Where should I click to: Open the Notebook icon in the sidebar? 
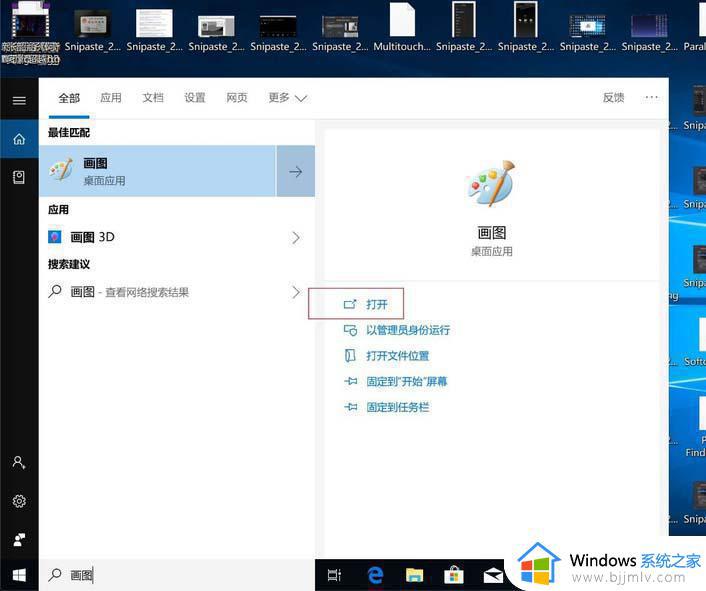pos(19,177)
